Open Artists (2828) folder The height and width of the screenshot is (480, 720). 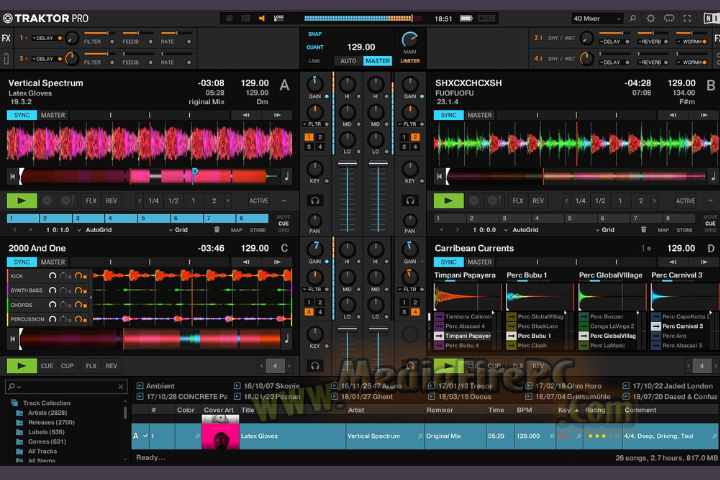tap(47, 412)
